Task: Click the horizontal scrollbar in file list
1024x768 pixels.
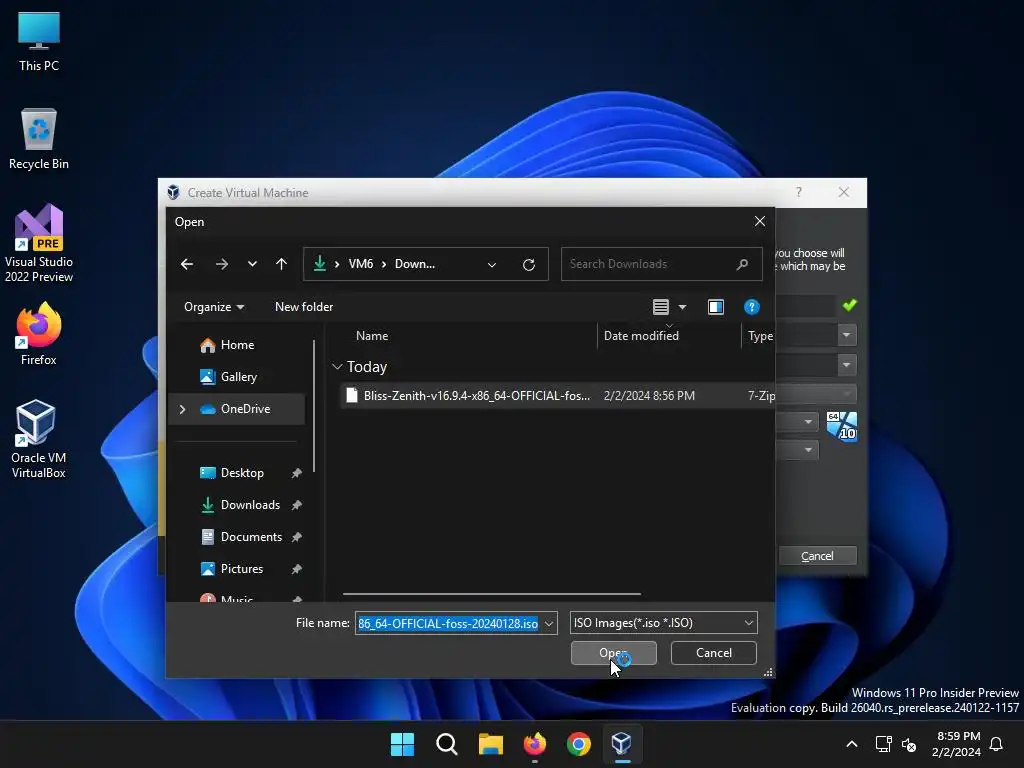Action: [492, 594]
